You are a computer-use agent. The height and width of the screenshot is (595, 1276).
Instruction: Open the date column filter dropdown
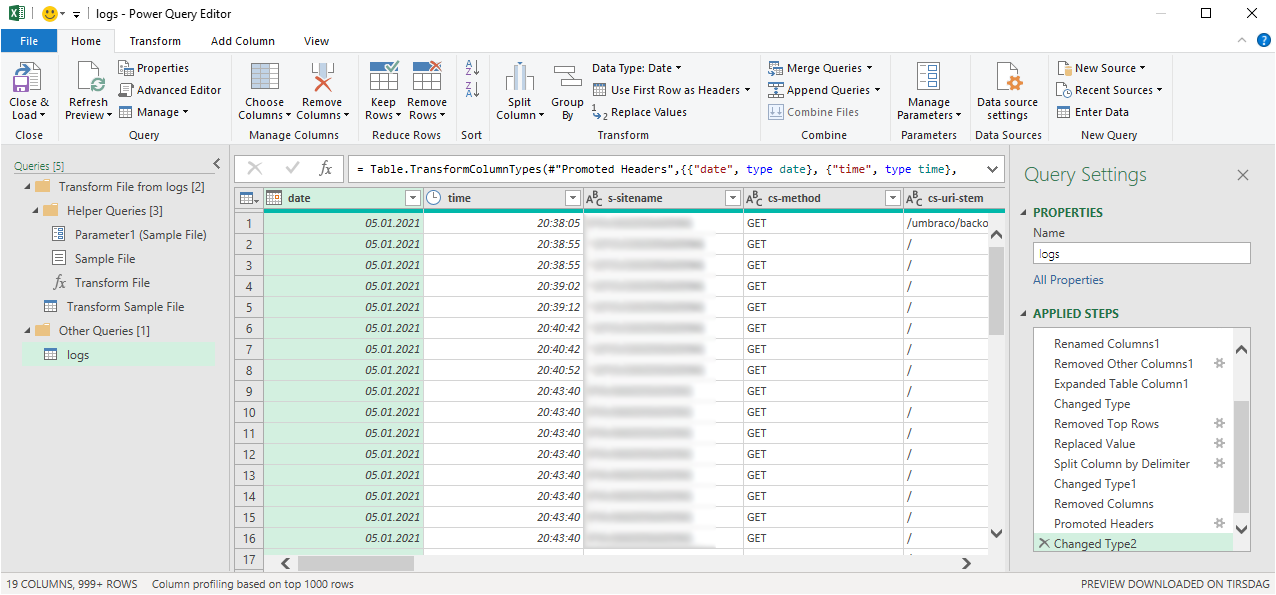[413, 198]
